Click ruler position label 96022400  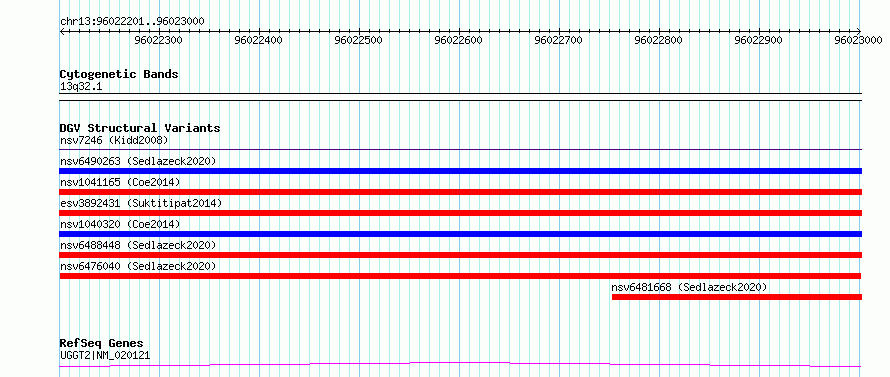coord(258,40)
